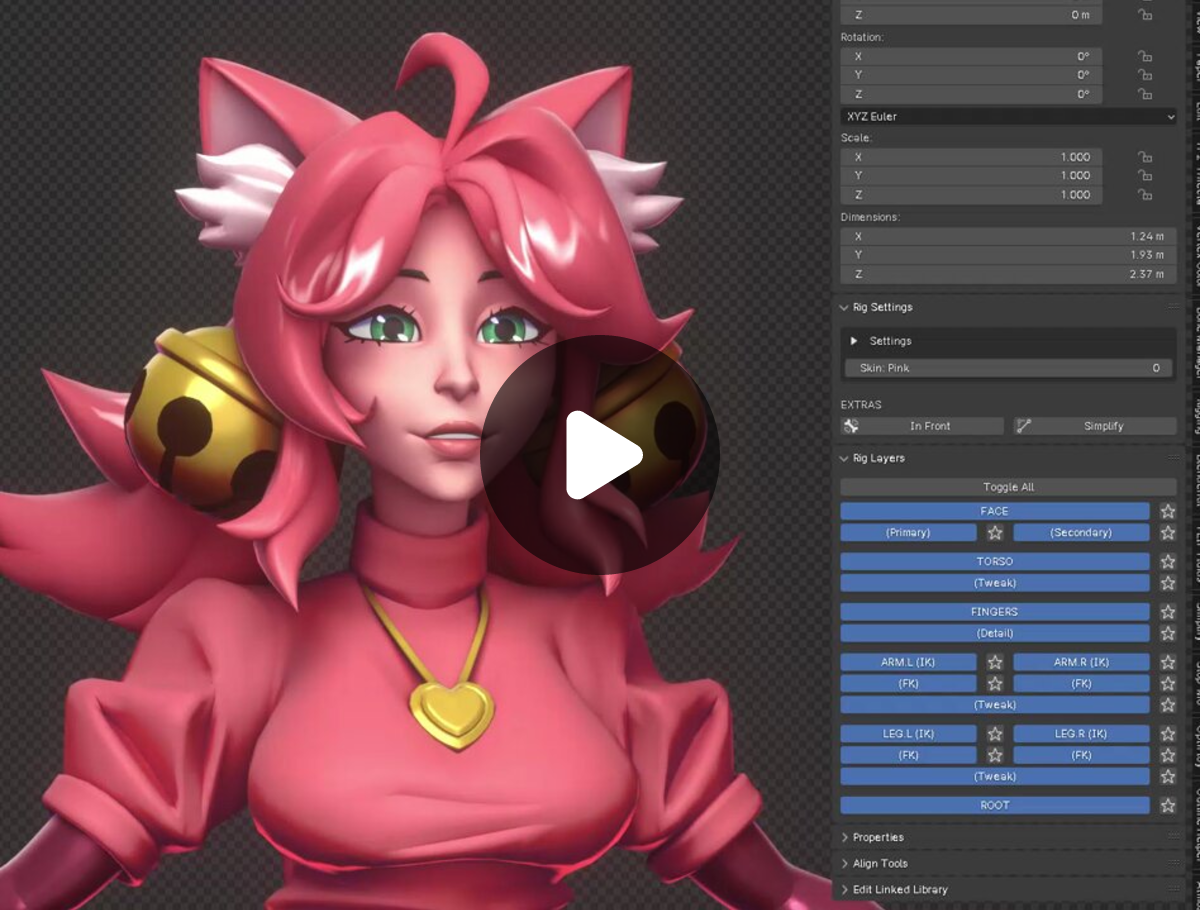Expand the Properties panel

click(845, 838)
